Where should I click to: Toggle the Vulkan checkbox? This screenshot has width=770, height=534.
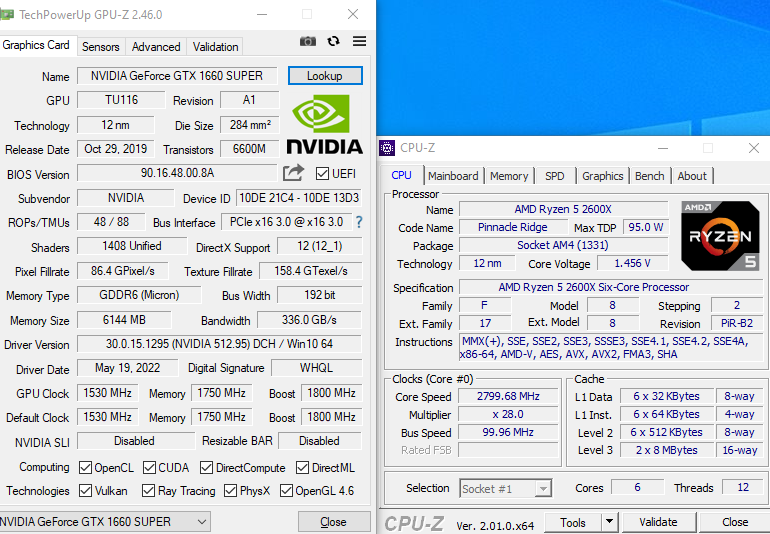tap(85, 490)
